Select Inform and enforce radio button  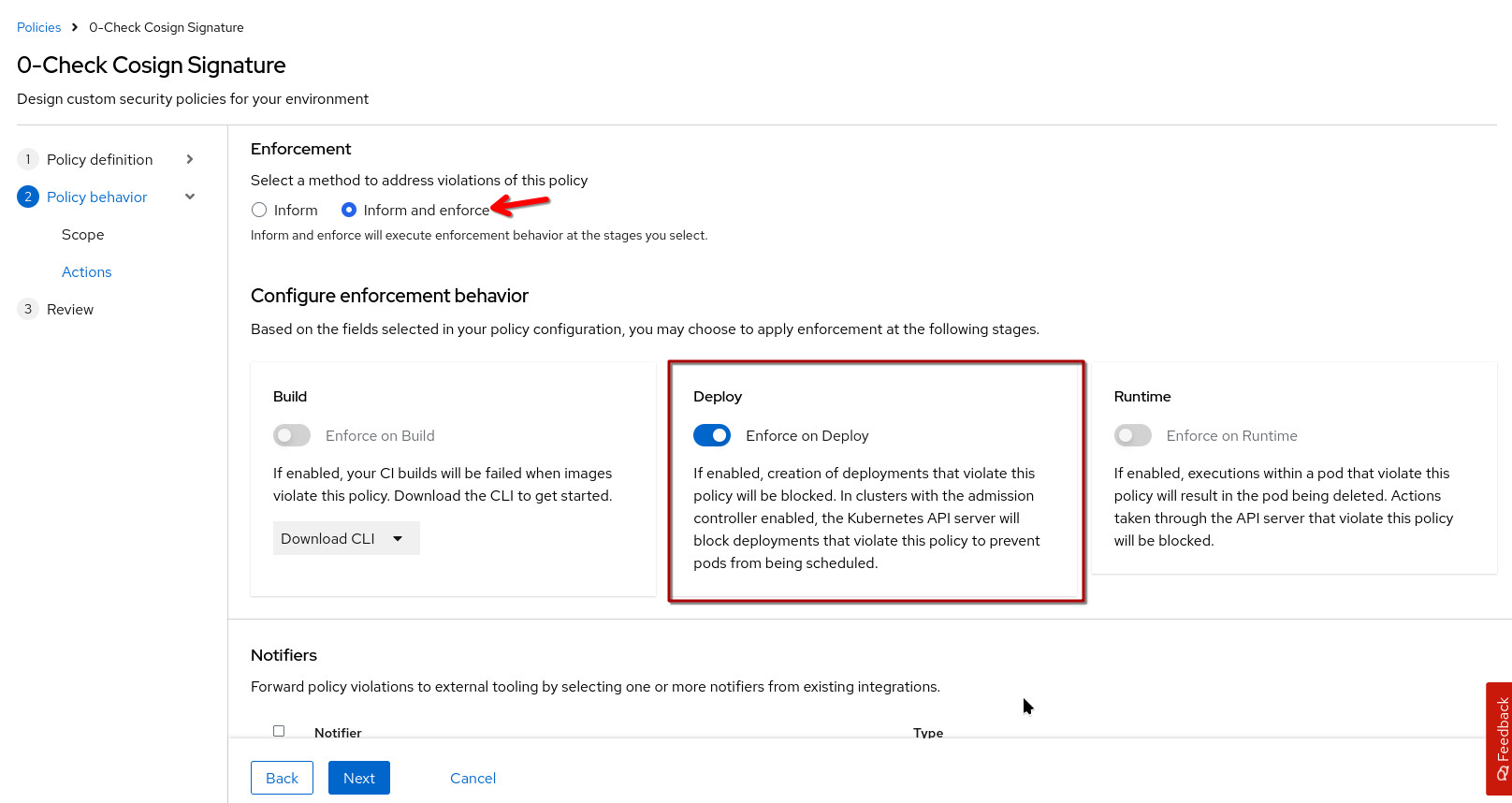349,210
